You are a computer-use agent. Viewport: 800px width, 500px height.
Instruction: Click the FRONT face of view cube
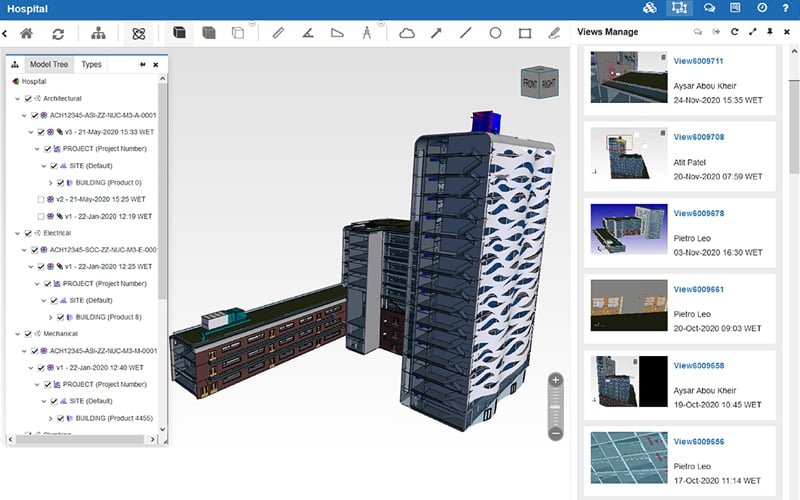click(530, 83)
